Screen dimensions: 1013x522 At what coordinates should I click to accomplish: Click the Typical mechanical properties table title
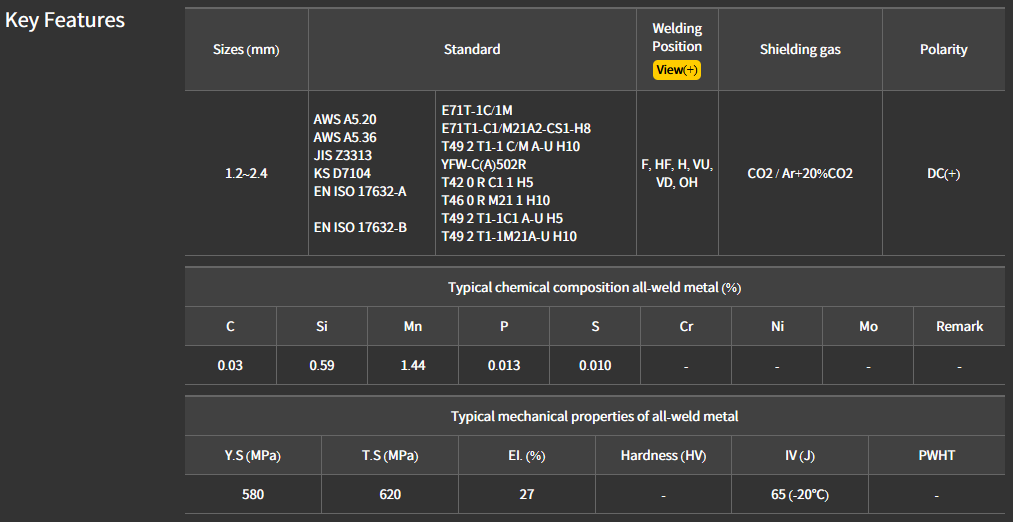594,416
